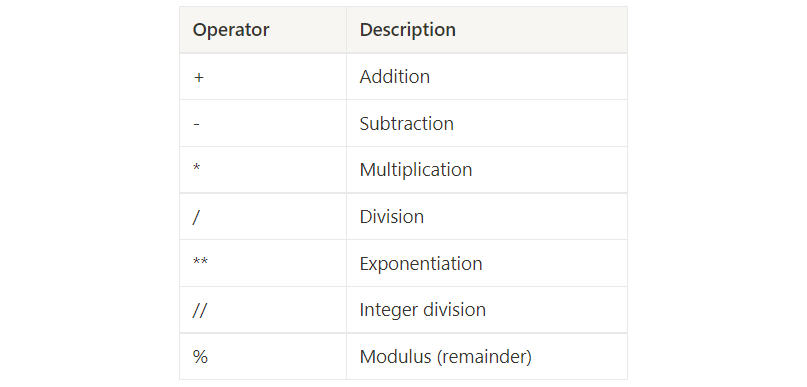Click the Multiplication description text
The width and height of the screenshot is (807, 387).
point(416,170)
